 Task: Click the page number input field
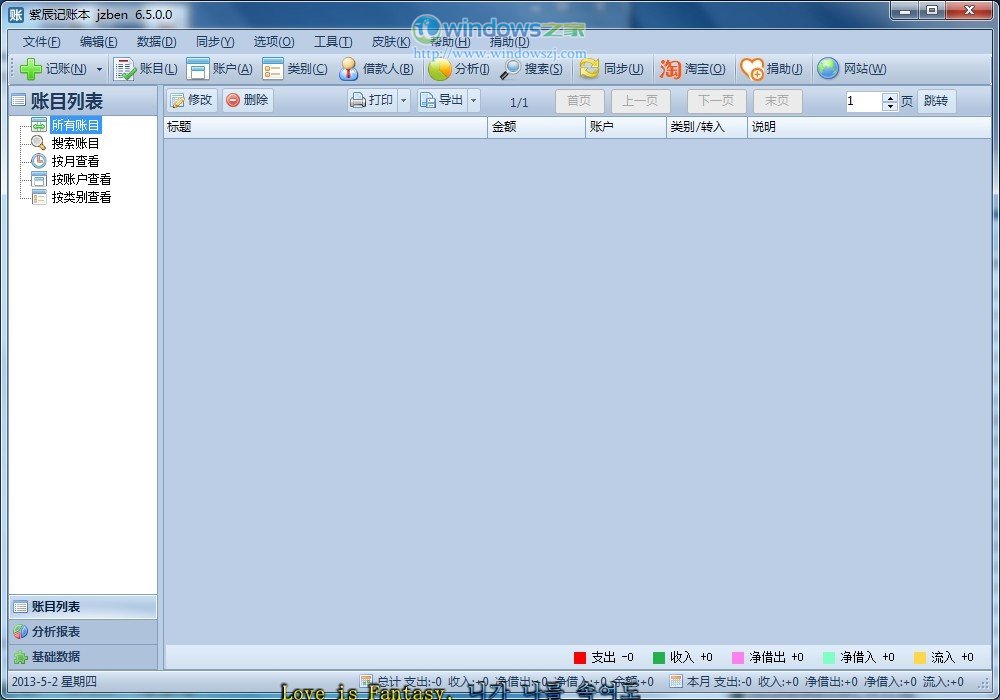[x=863, y=101]
